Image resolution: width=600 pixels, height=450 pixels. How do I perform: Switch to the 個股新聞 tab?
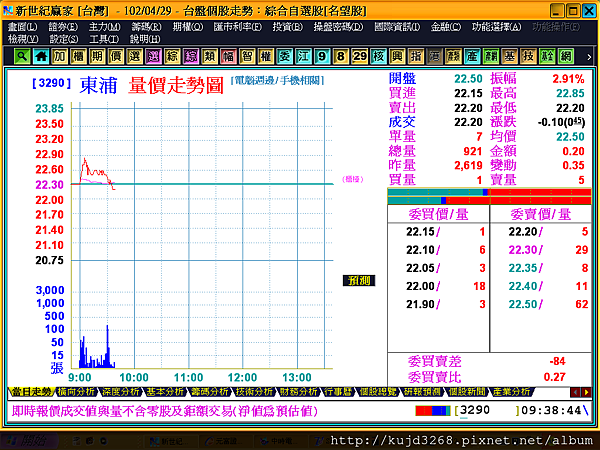[467, 391]
